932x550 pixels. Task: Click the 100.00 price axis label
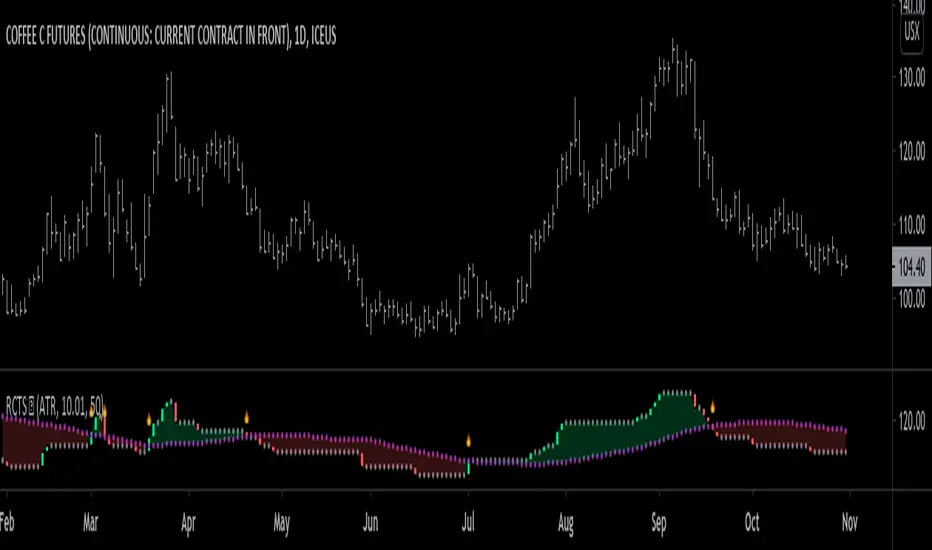pos(910,300)
